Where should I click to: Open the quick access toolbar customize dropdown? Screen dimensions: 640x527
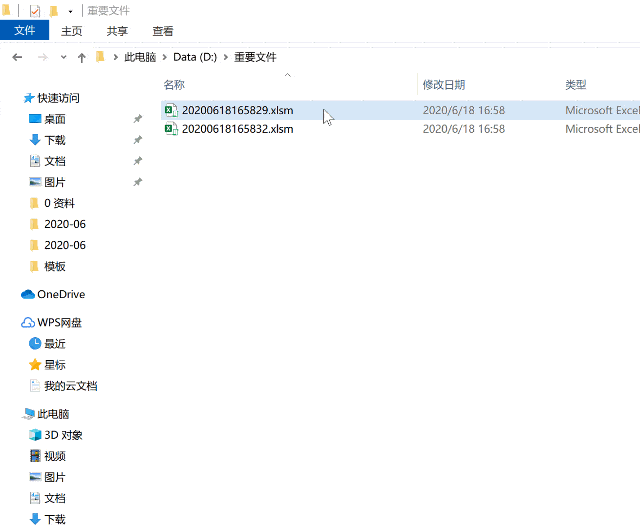point(70,11)
